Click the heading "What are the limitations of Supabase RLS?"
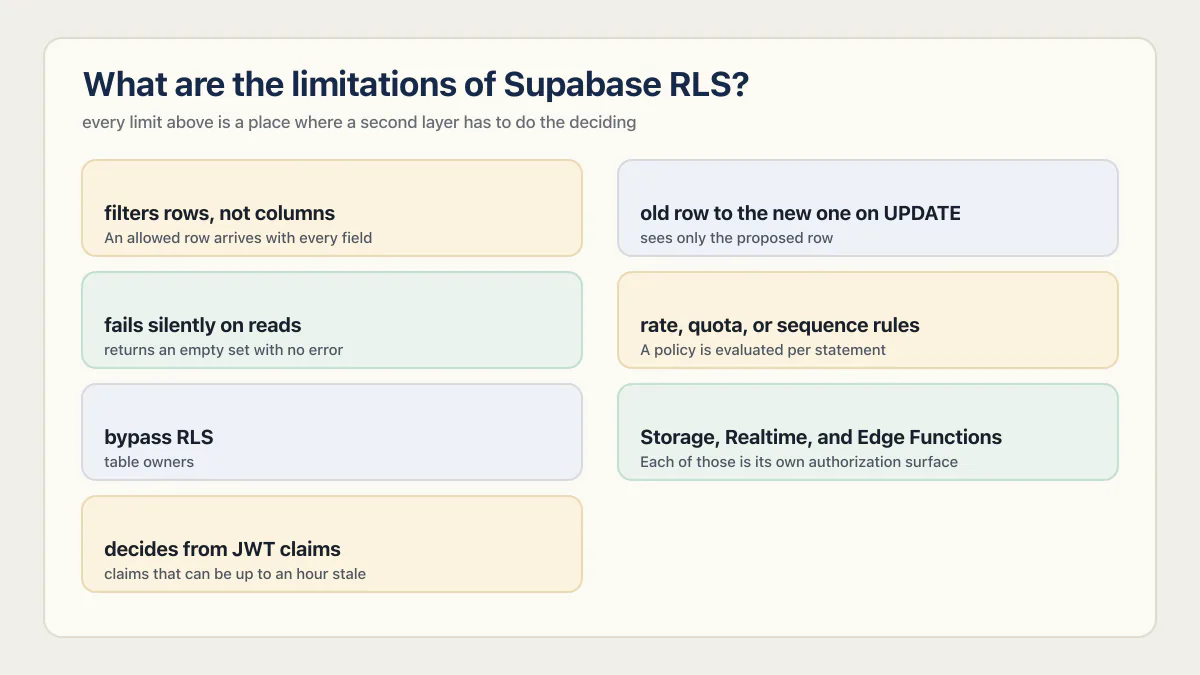 pyautogui.click(x=415, y=85)
